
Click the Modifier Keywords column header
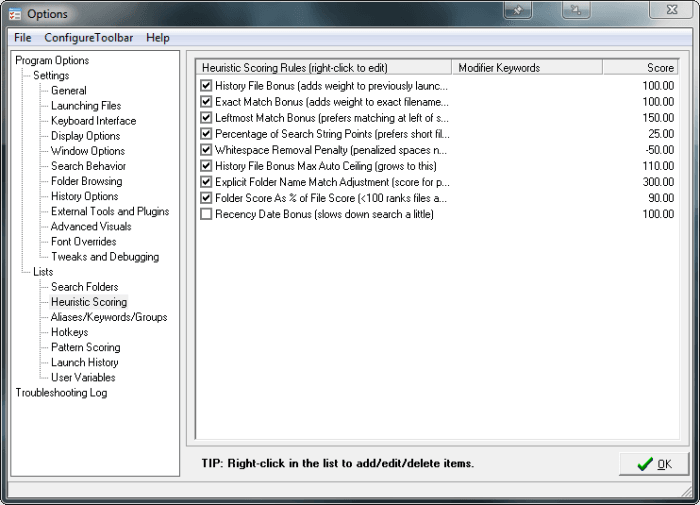tap(527, 68)
